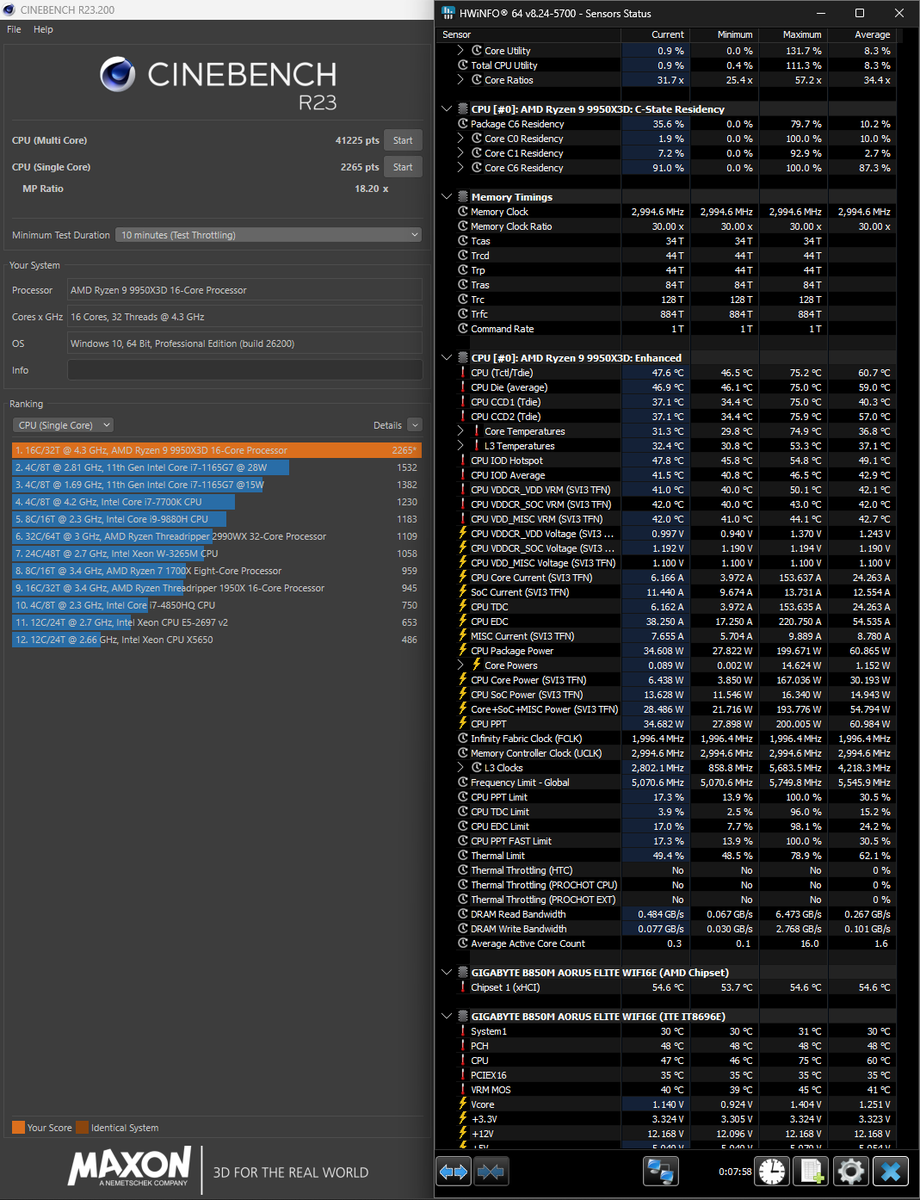This screenshot has height=1200, width=920.
Task: Click the shrink columns inward arrows icon
Action: click(x=491, y=1171)
